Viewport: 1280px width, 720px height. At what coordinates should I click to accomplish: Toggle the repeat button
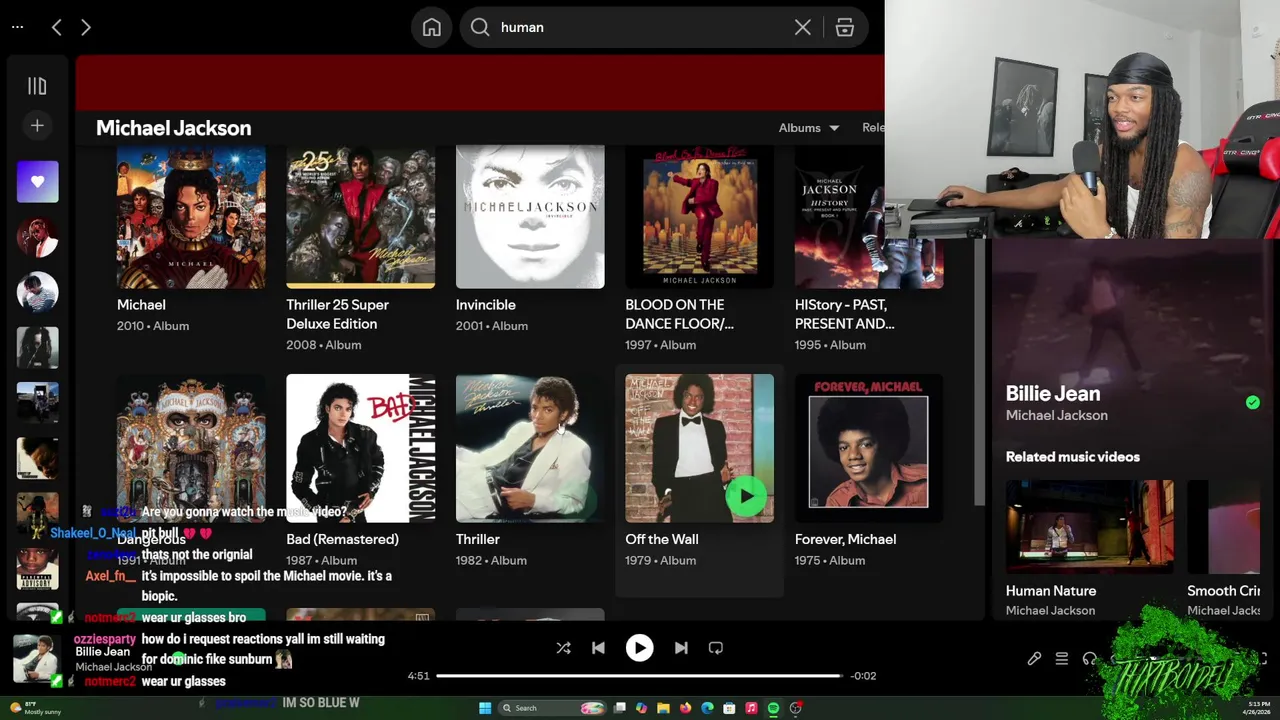(x=716, y=648)
